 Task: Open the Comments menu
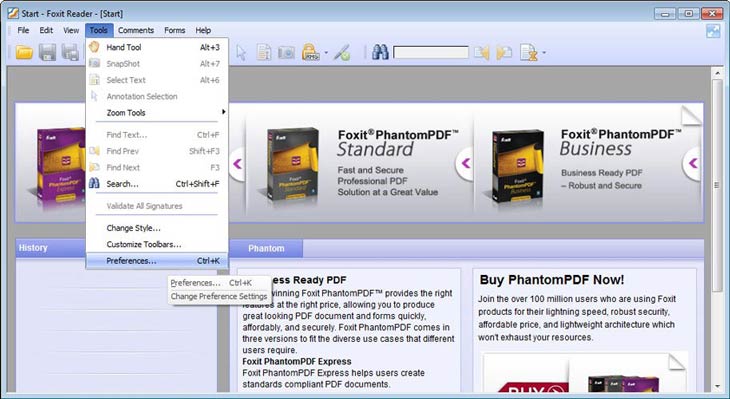pyautogui.click(x=135, y=30)
